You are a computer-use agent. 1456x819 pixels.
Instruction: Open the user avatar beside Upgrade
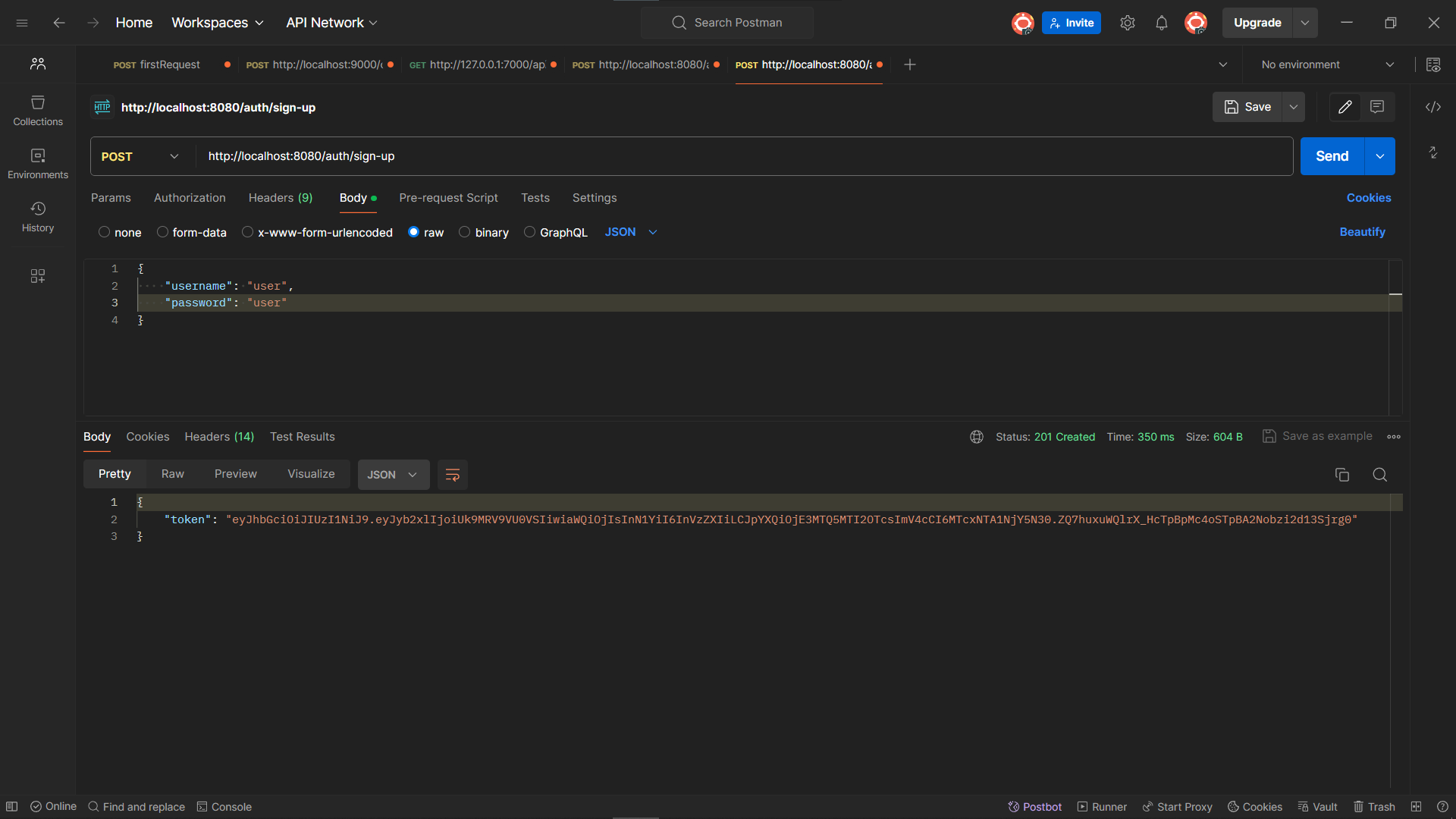[x=1196, y=23]
